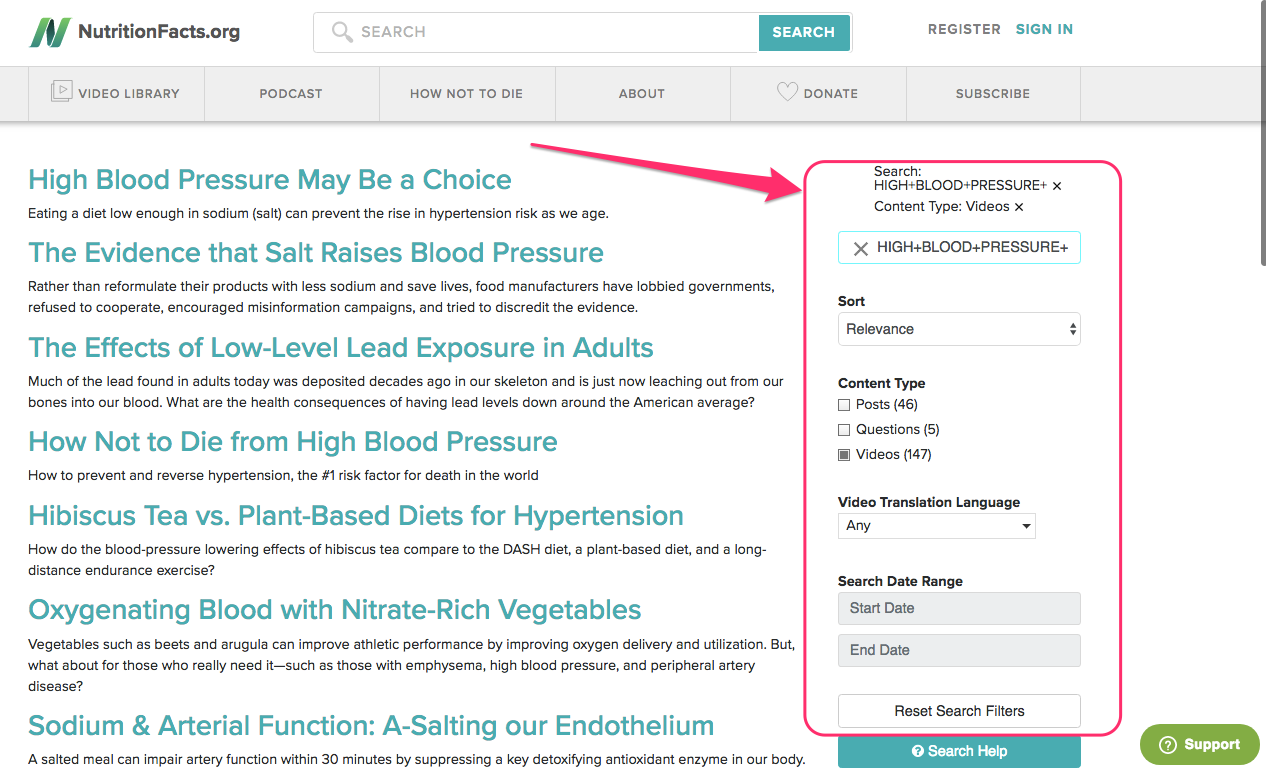This screenshot has width=1266, height=773.
Task: Expand the Video Translation Language dropdown
Action: 936,526
